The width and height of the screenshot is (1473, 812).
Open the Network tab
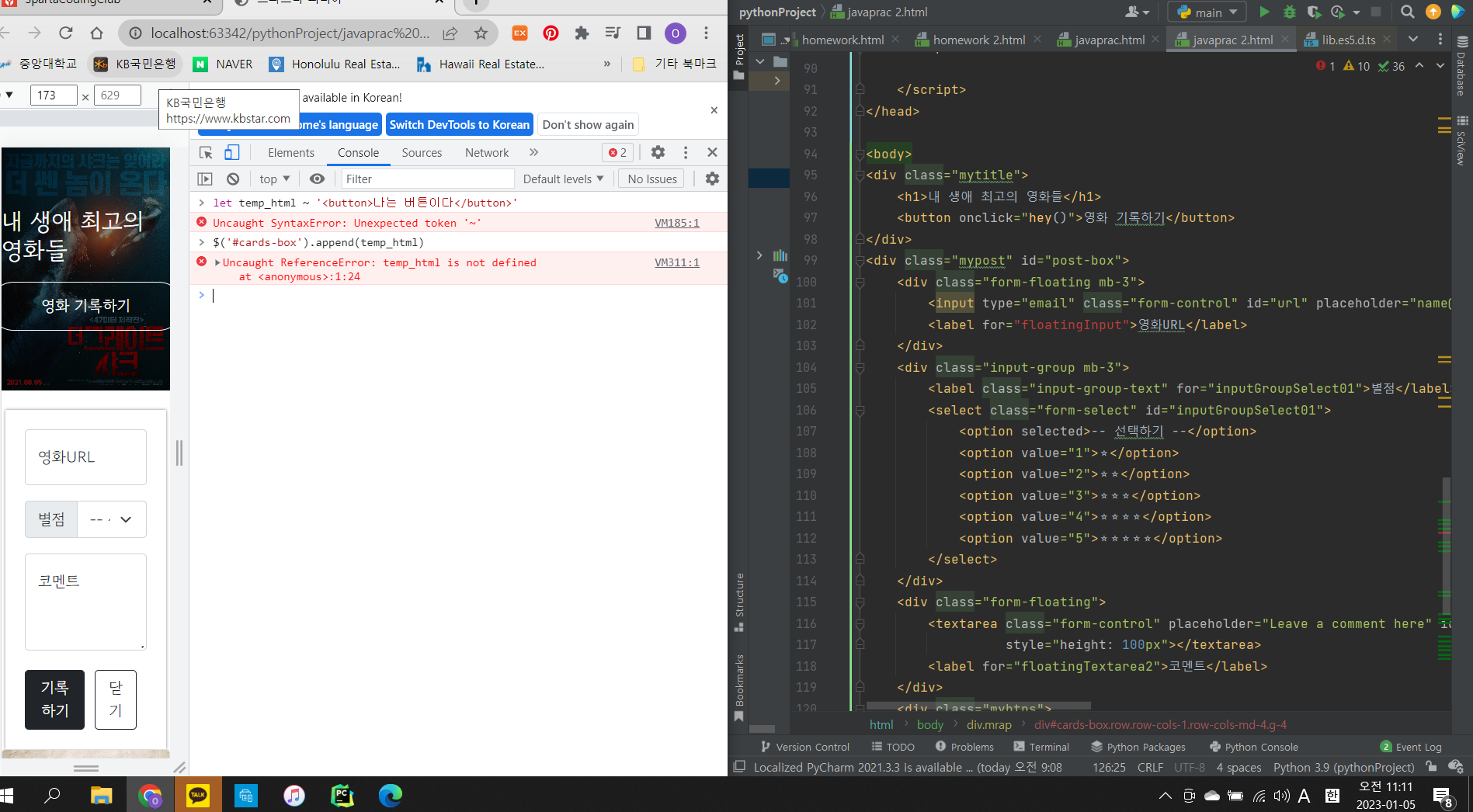[x=487, y=153]
